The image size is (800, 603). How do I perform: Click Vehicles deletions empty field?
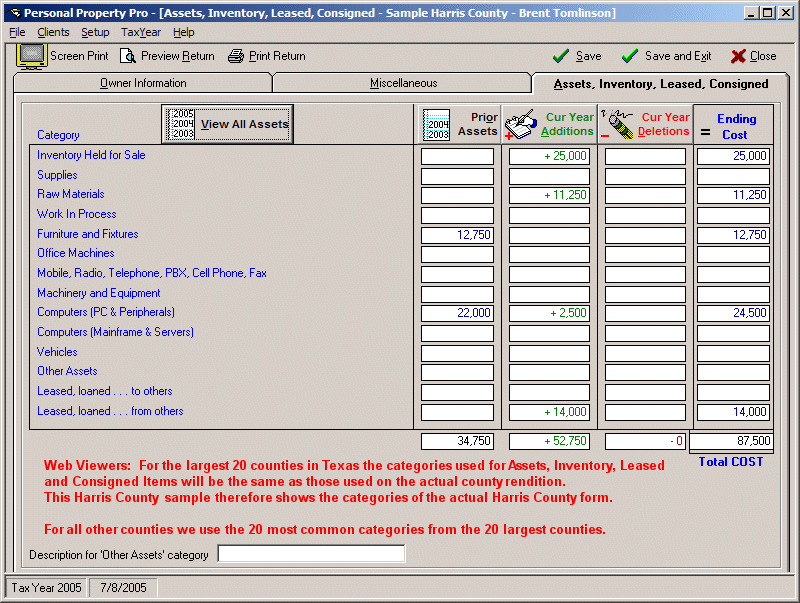[645, 354]
